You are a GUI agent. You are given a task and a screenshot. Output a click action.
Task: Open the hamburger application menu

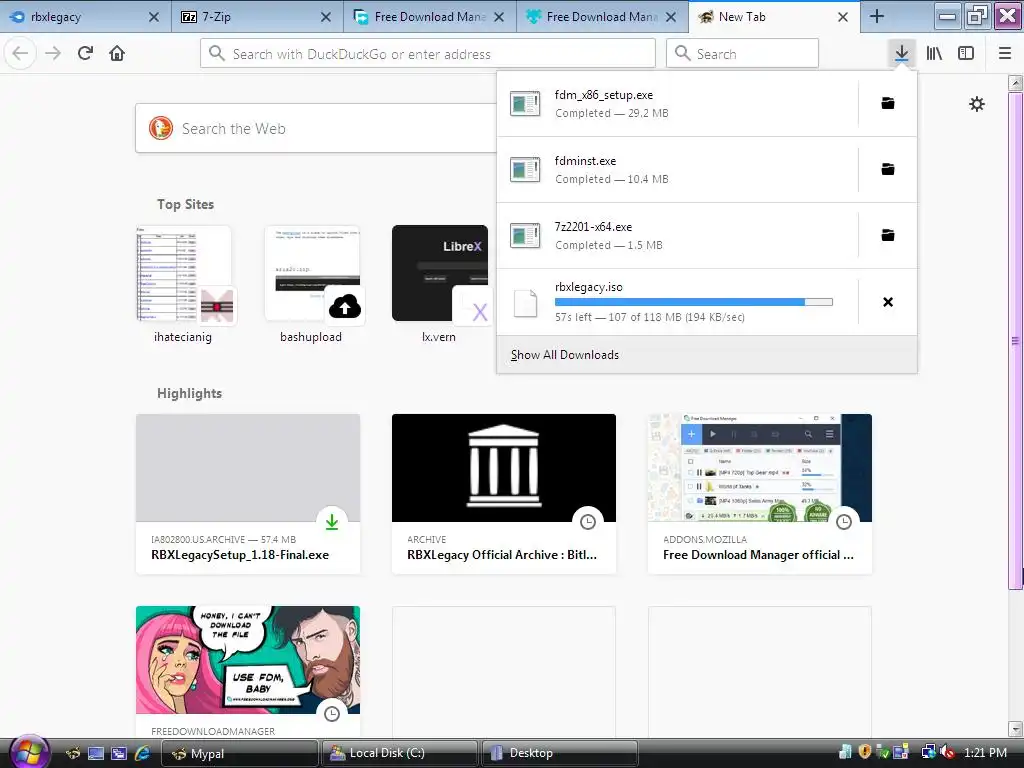point(1005,54)
